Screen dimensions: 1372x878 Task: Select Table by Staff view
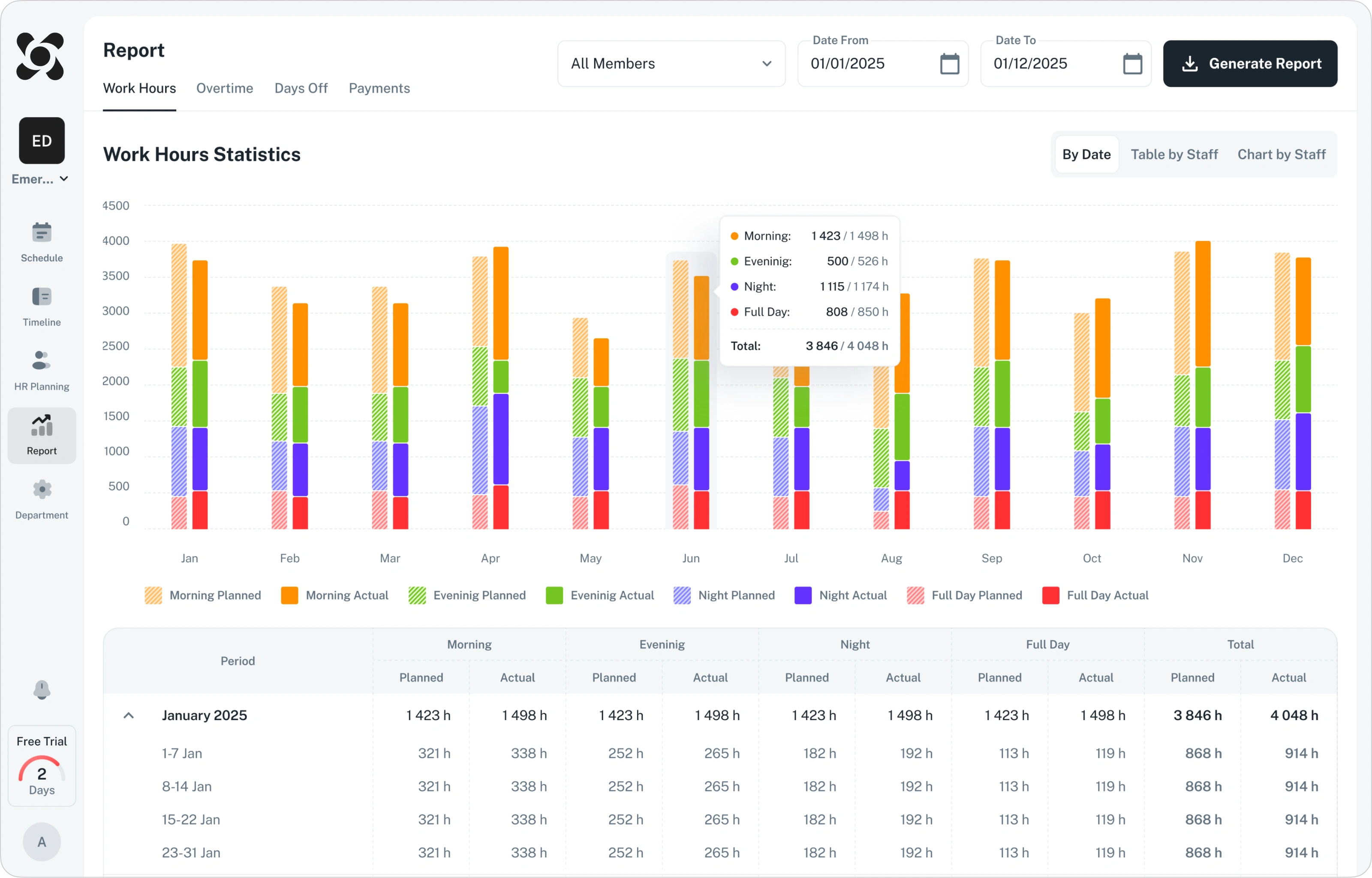tap(1174, 154)
